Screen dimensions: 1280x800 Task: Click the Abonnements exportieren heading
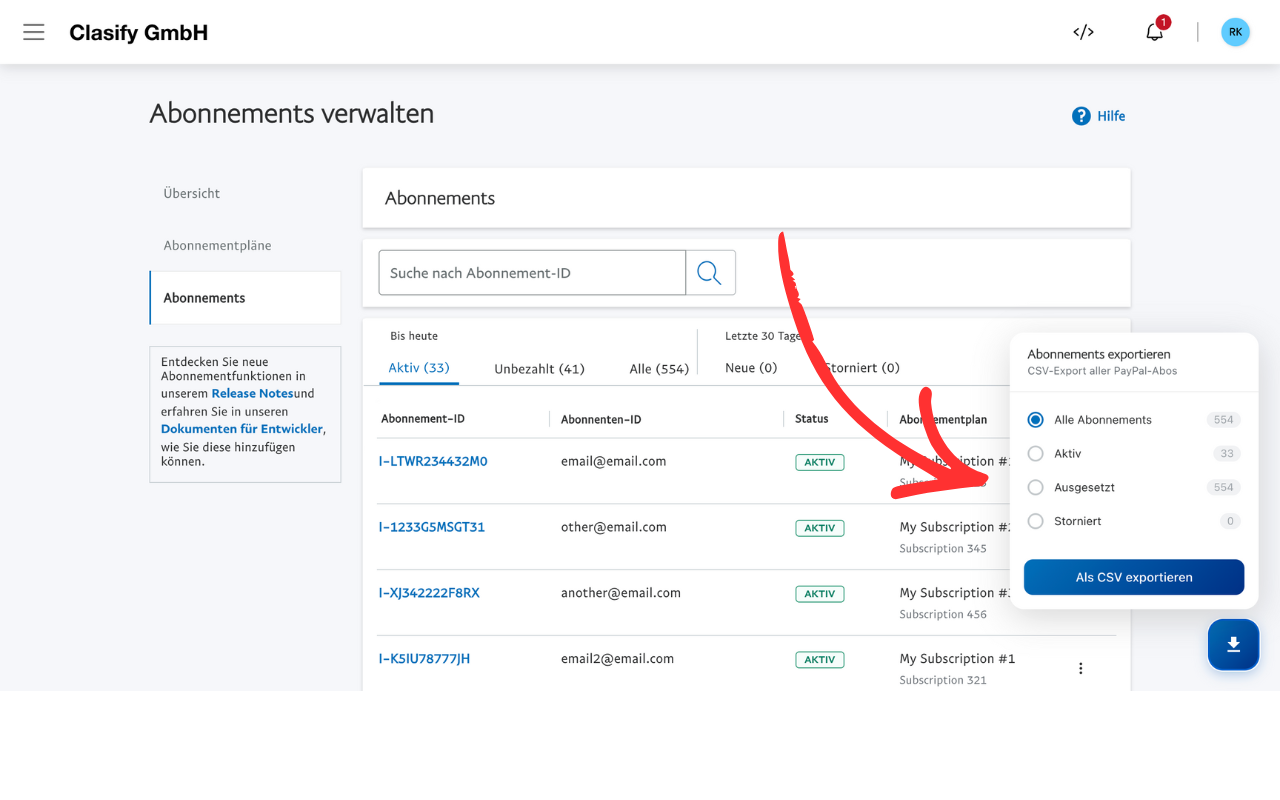[x=1099, y=354]
